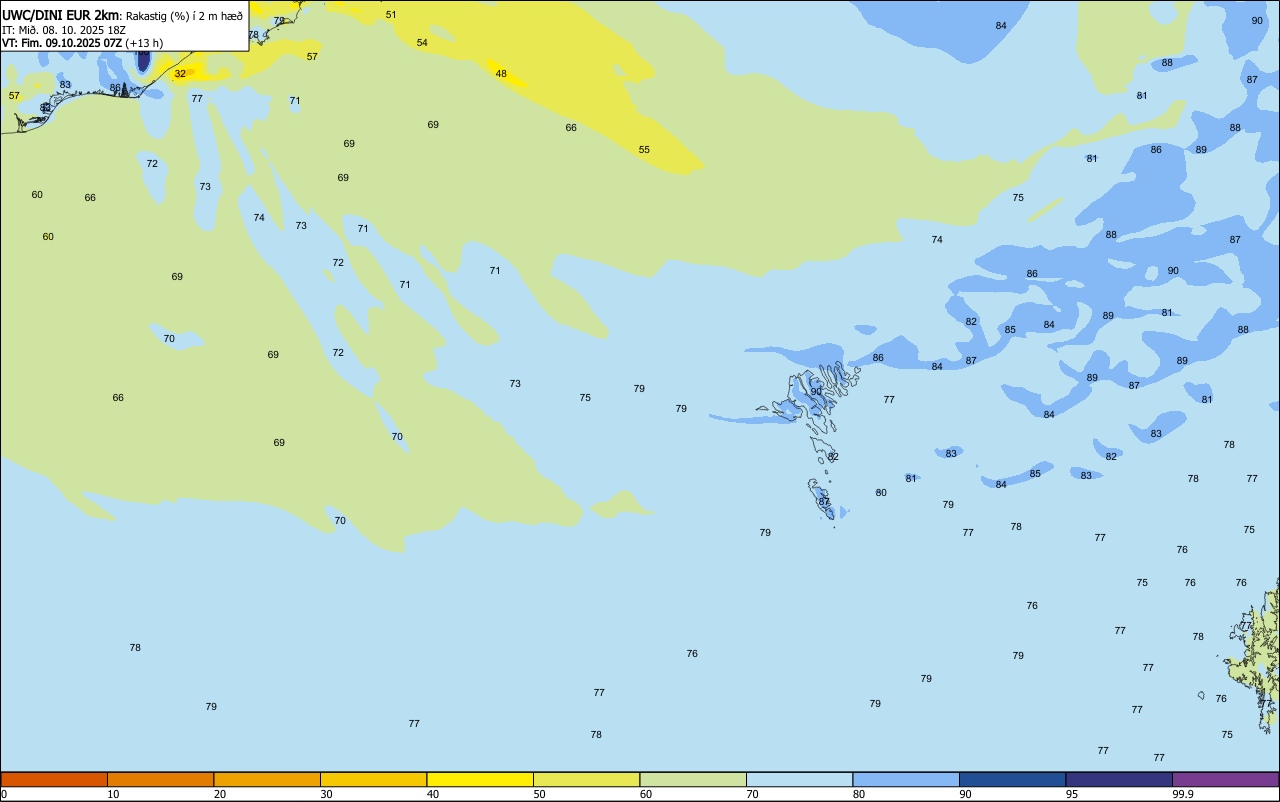Select the navy 95–99.9 legend swatch

(x=1119, y=779)
